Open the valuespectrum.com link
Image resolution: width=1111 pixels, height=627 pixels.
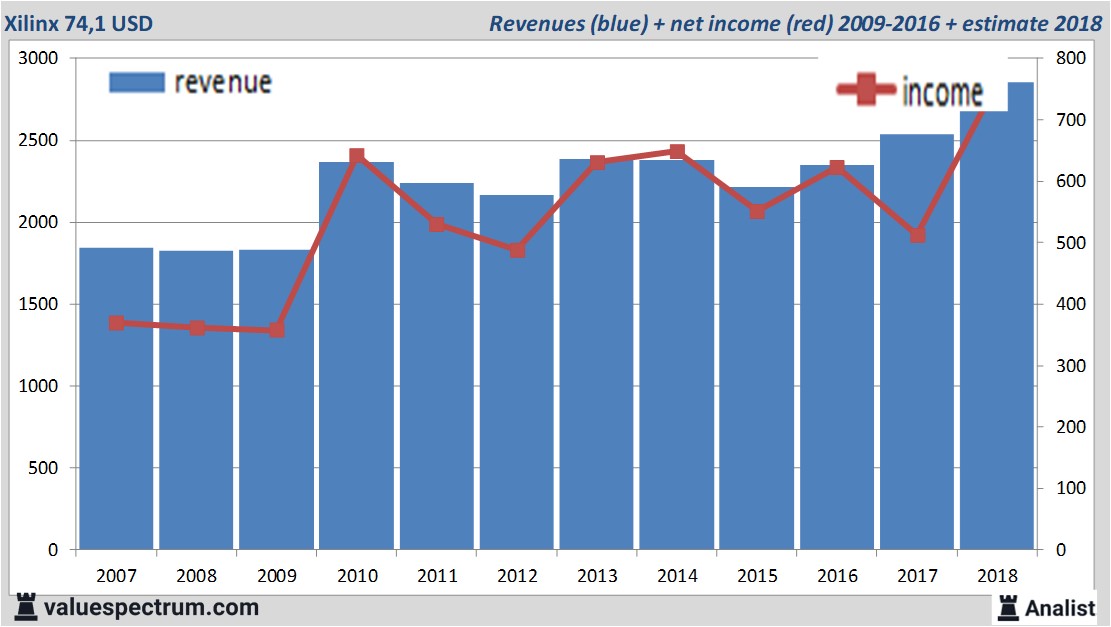click(151, 608)
